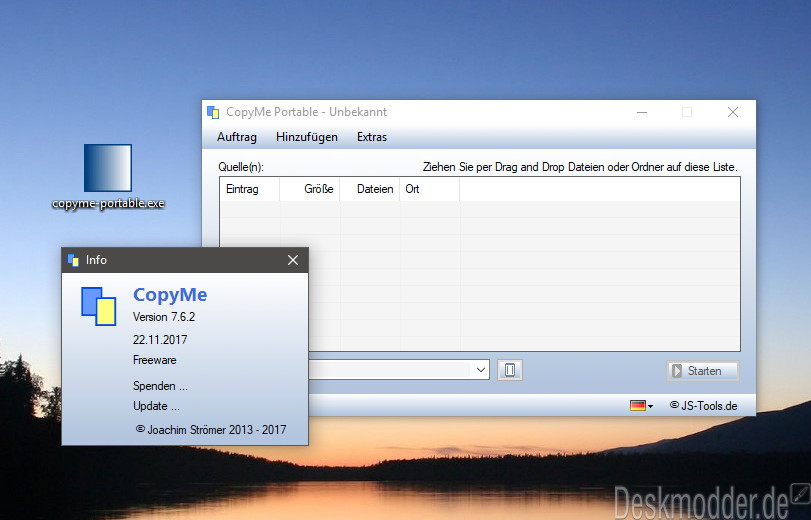The height and width of the screenshot is (520, 811).
Task: Click the CopyMe heading text in Info
Action: pos(170,294)
